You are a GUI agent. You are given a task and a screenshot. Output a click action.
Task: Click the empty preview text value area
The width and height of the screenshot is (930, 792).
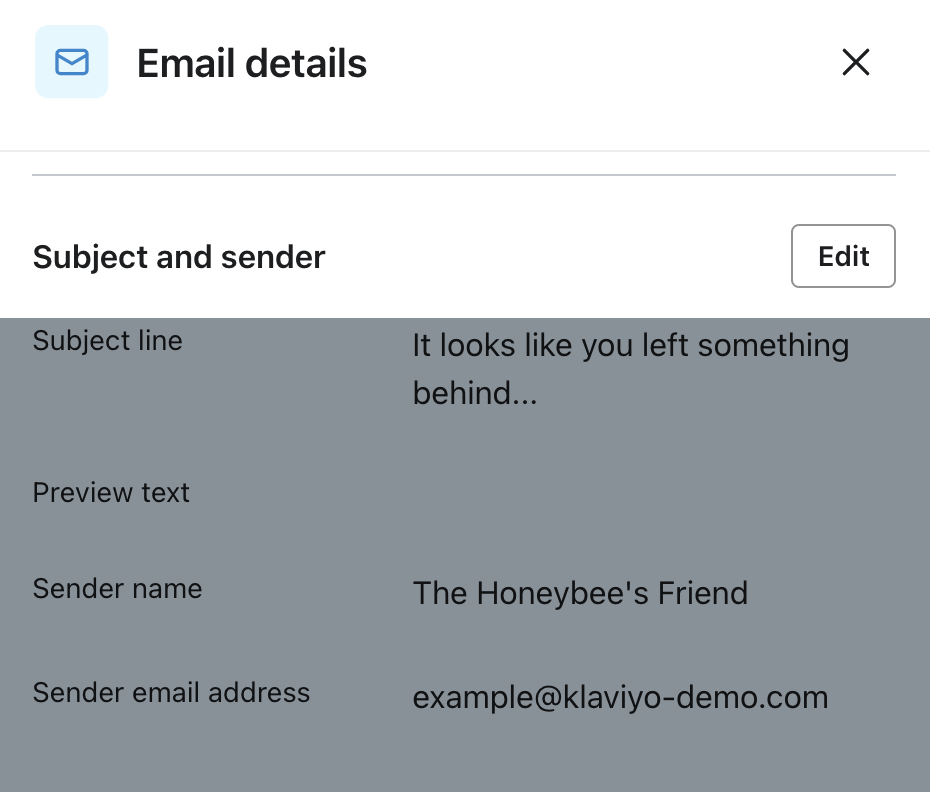[x=630, y=493]
